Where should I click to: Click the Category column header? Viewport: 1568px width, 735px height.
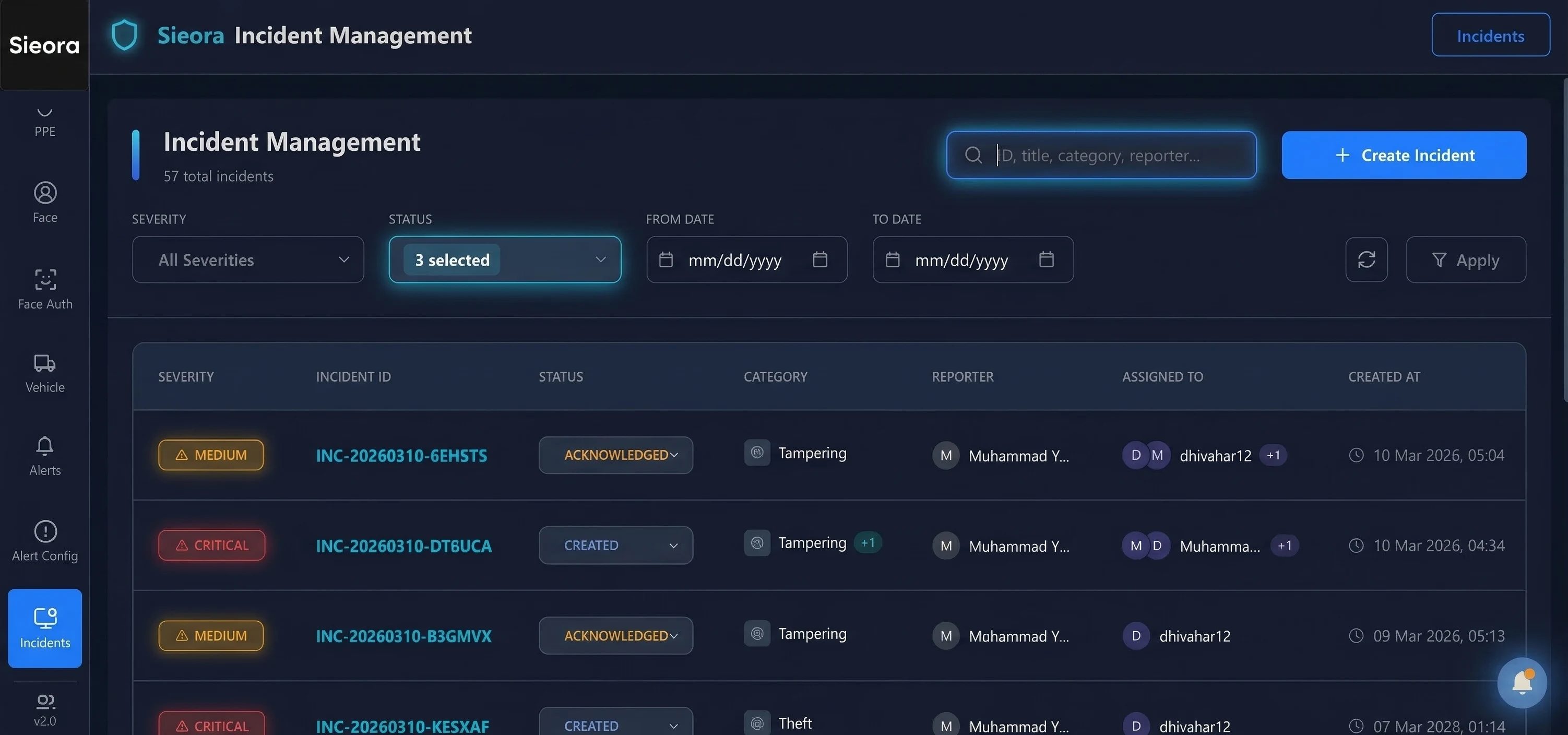tap(775, 376)
